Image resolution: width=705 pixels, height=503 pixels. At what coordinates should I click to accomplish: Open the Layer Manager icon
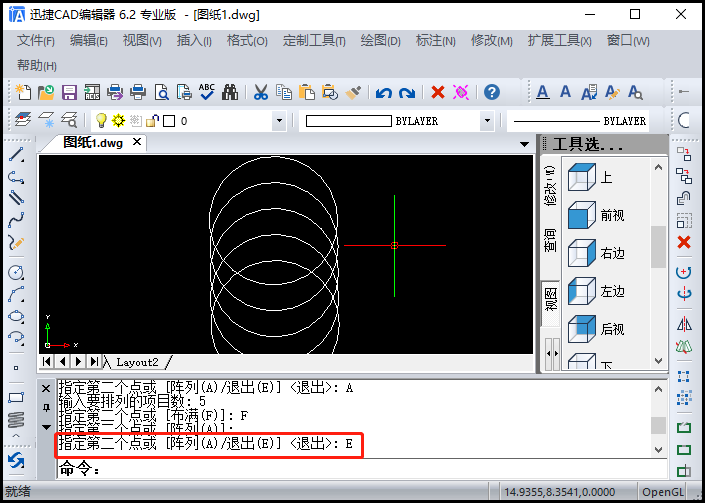pos(23,120)
